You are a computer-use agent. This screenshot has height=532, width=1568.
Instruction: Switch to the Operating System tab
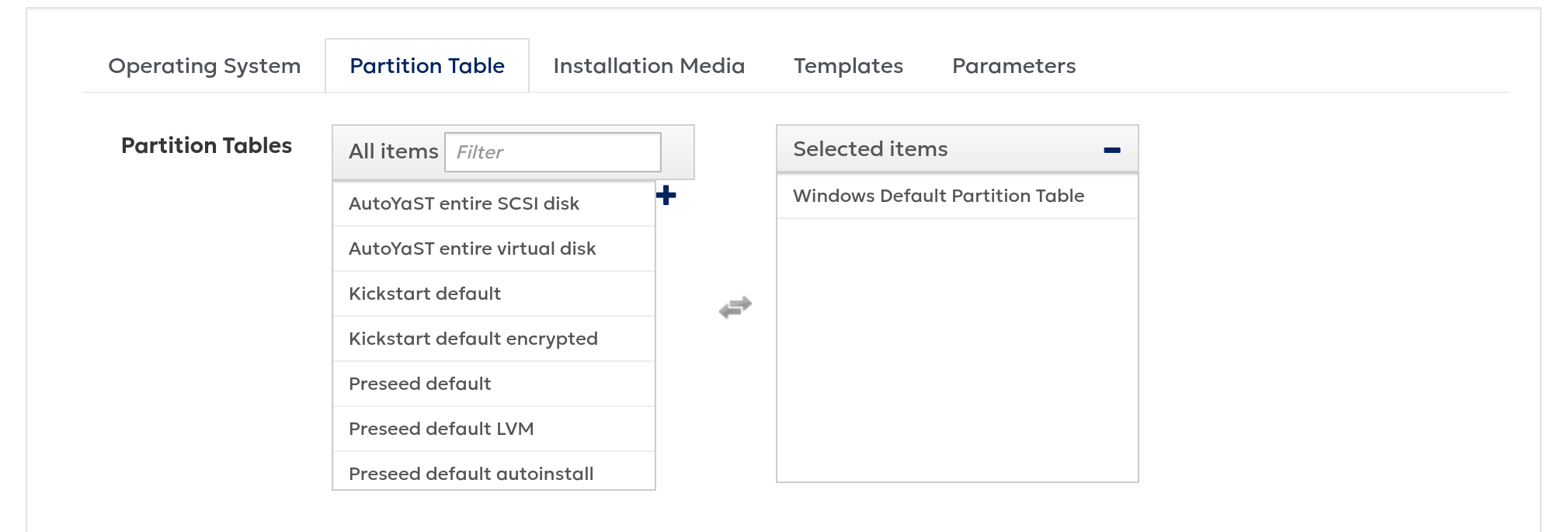pos(204,66)
